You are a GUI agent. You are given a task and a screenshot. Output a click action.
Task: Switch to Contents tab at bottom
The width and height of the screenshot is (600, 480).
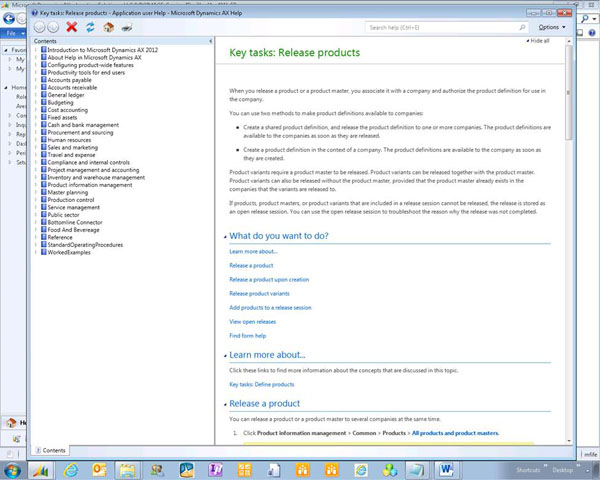click(x=51, y=450)
